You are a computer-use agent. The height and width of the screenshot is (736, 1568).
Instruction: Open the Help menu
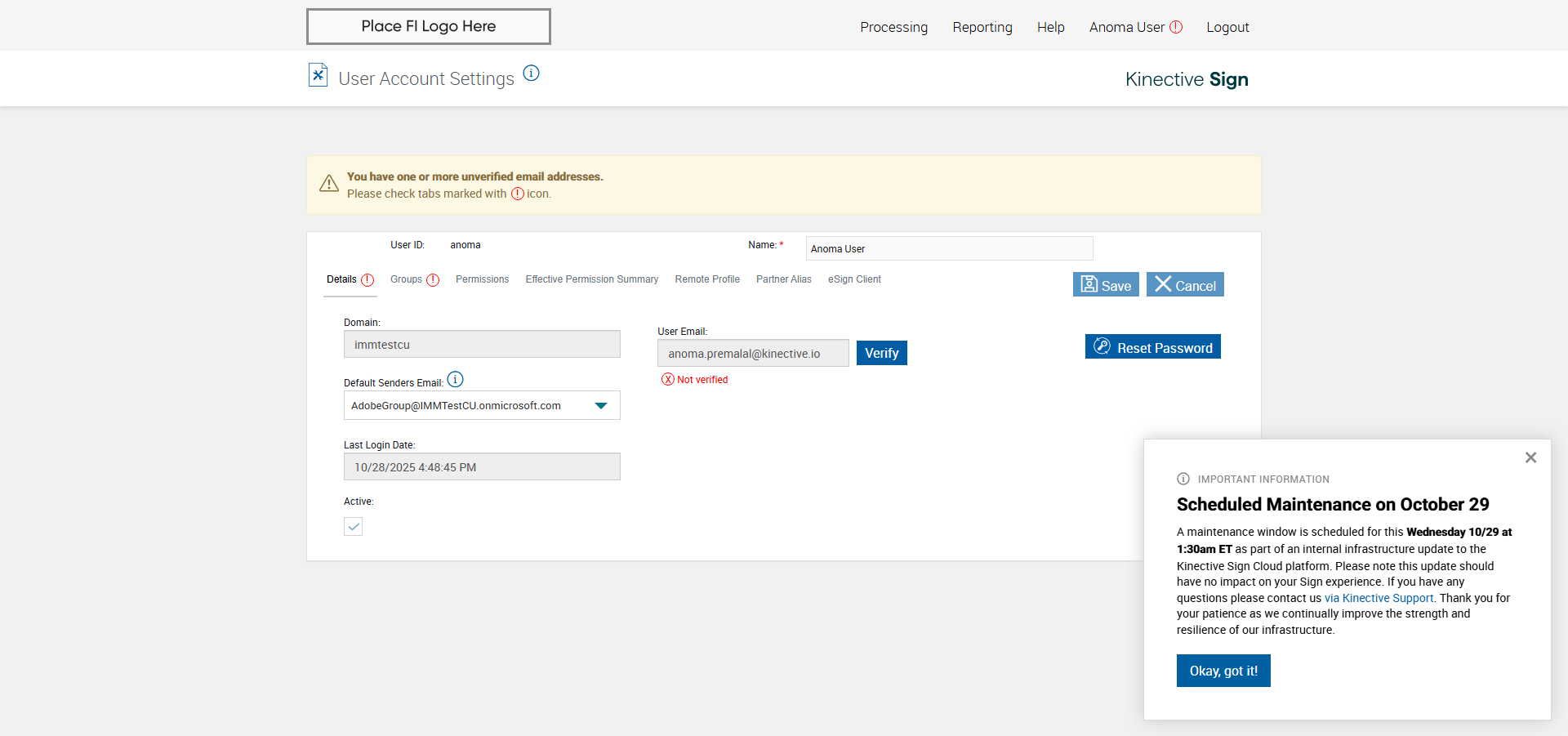[1051, 27]
